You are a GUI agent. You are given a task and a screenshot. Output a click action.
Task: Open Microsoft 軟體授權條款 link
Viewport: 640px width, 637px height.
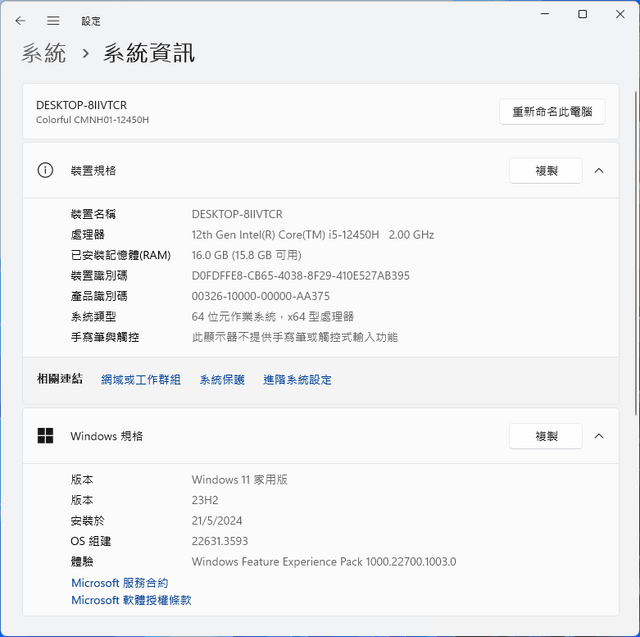tap(131, 600)
